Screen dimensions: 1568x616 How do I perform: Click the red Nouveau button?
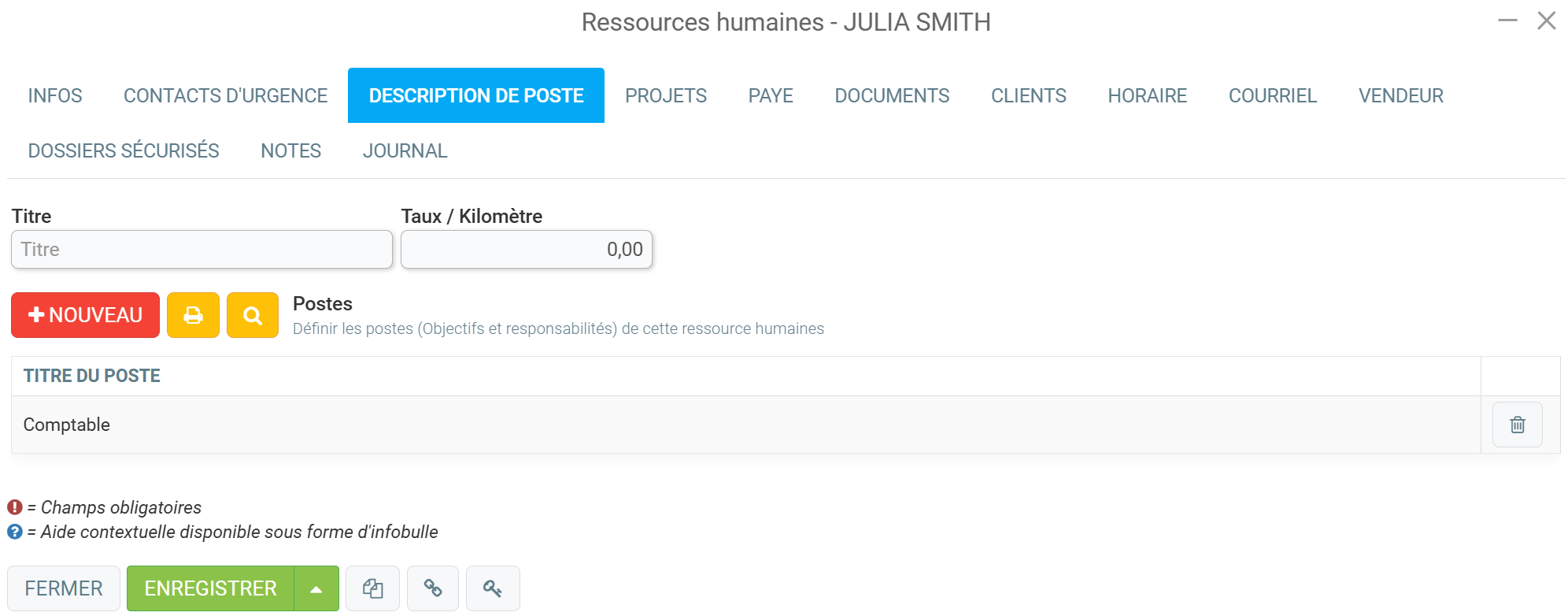[x=85, y=315]
